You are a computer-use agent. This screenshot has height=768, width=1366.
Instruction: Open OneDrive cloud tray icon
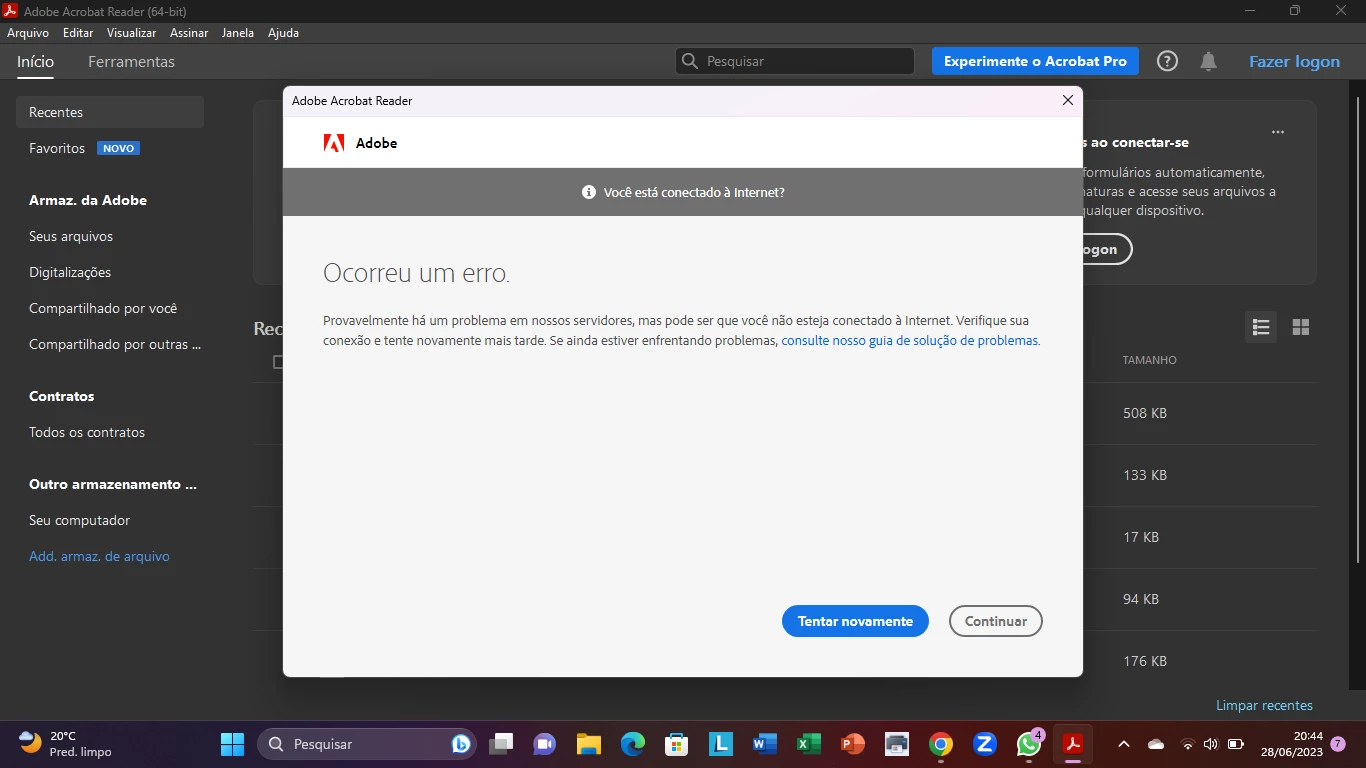tap(1156, 744)
